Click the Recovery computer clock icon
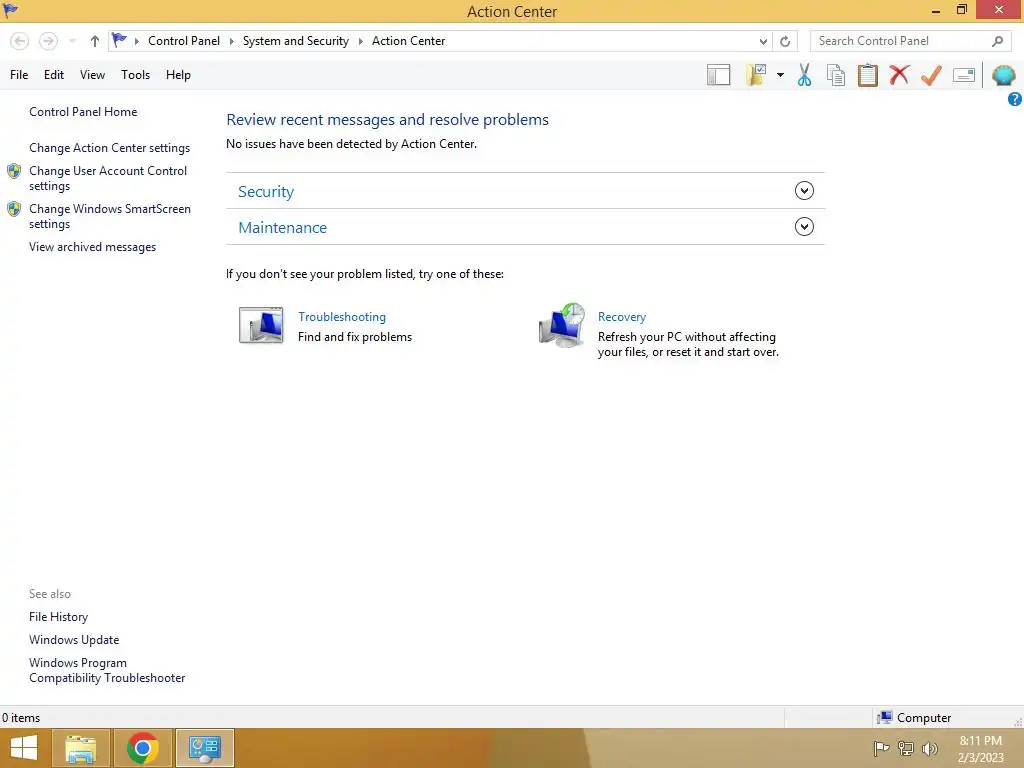 click(562, 325)
